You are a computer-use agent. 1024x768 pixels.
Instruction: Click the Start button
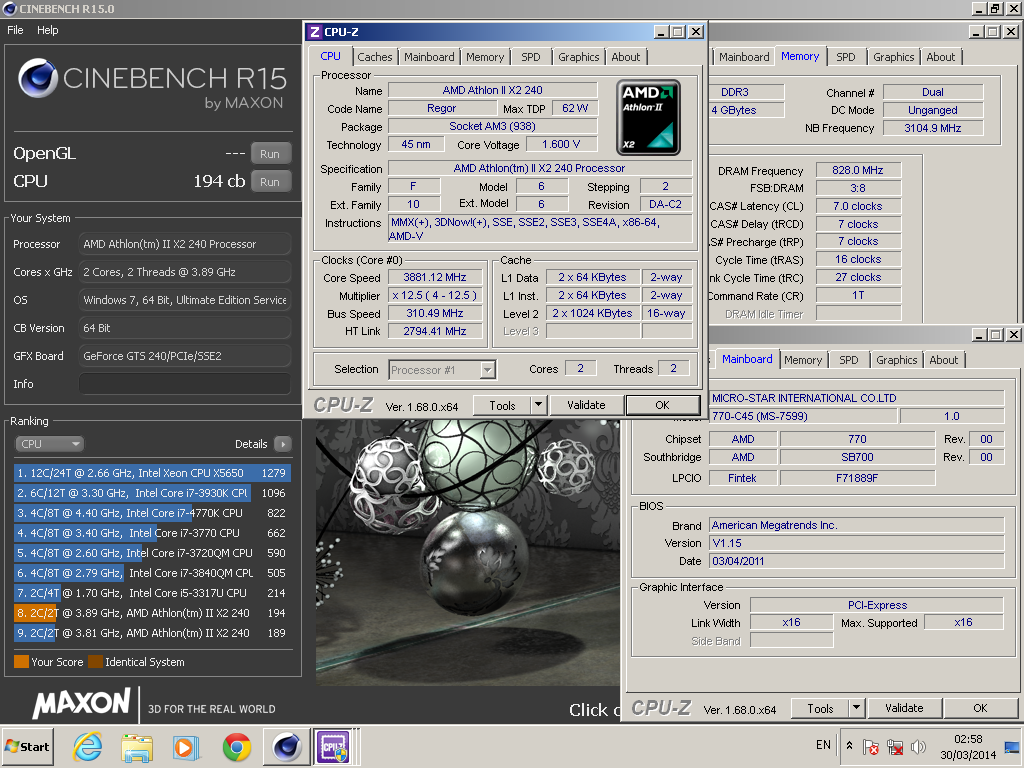[27, 746]
